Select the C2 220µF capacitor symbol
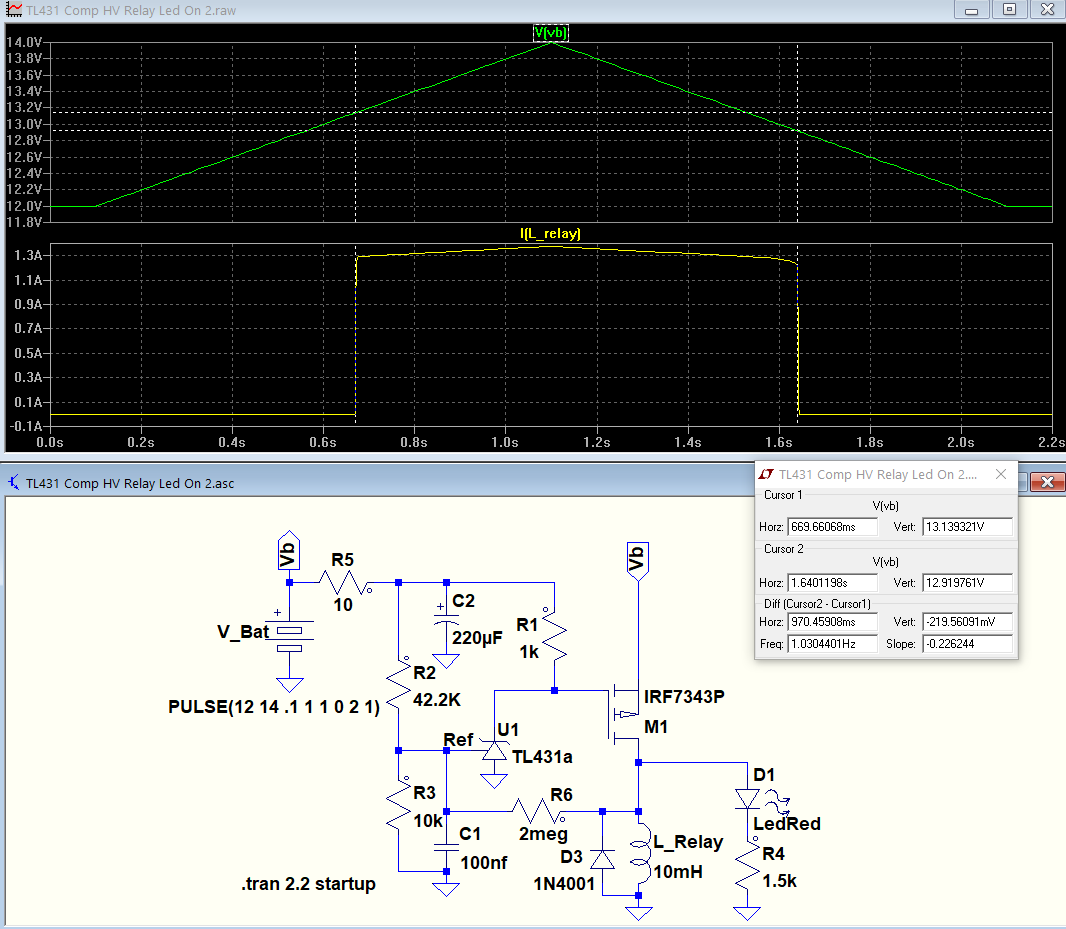The image size is (1066, 929). [x=446, y=624]
